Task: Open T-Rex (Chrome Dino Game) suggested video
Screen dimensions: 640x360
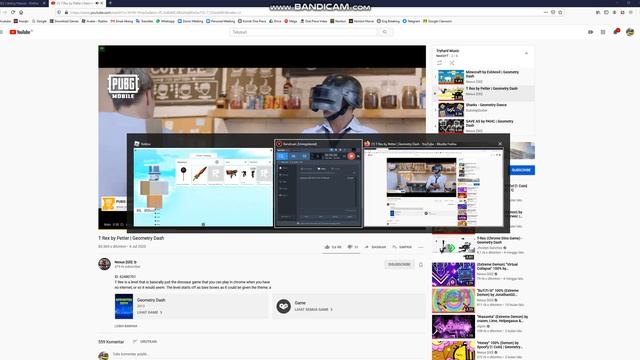Action: point(483,247)
